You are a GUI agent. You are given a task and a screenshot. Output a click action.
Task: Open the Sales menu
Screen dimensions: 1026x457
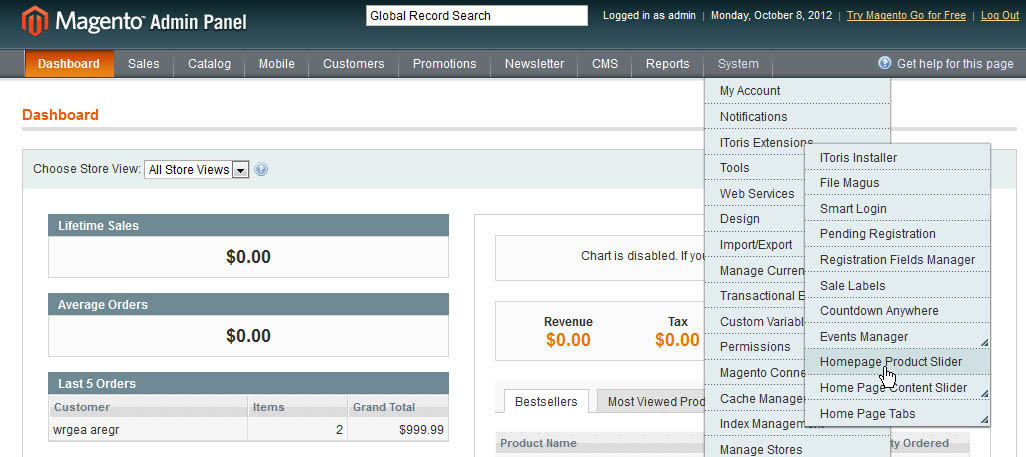[143, 64]
